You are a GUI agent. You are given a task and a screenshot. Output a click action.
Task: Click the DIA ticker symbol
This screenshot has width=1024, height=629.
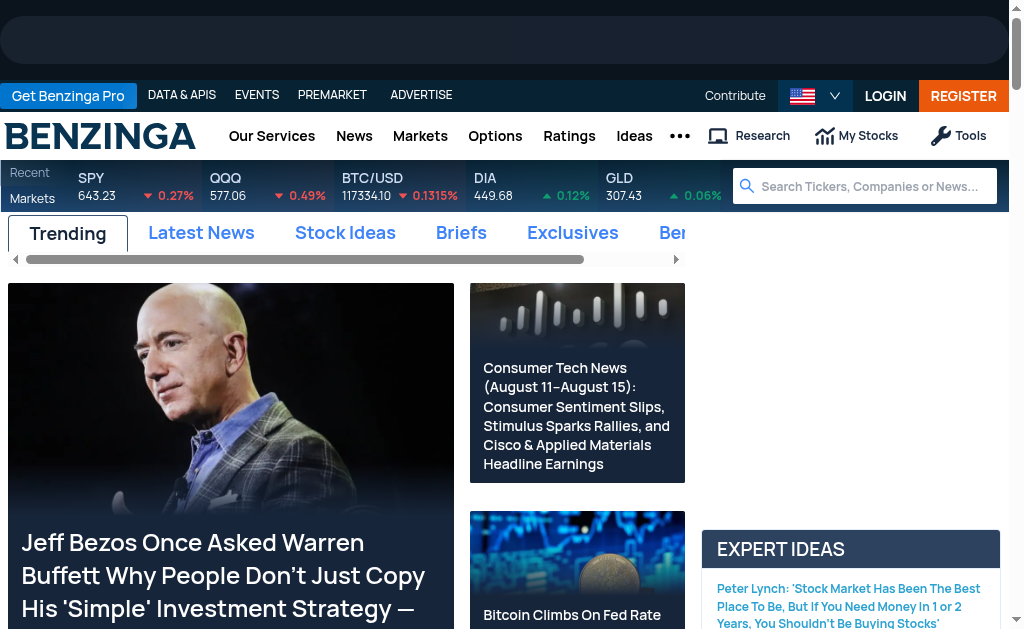pos(485,178)
